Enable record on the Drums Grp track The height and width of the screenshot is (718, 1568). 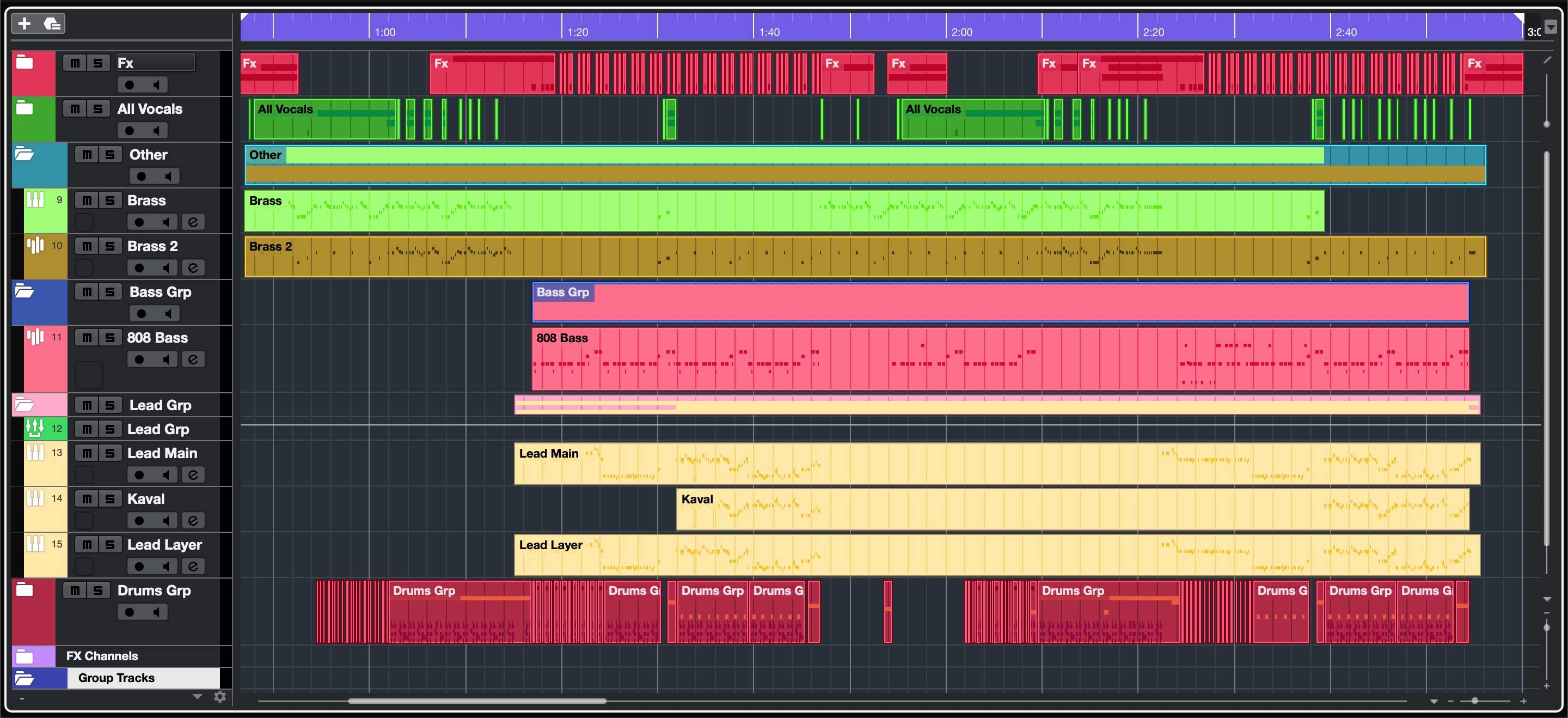point(130,612)
